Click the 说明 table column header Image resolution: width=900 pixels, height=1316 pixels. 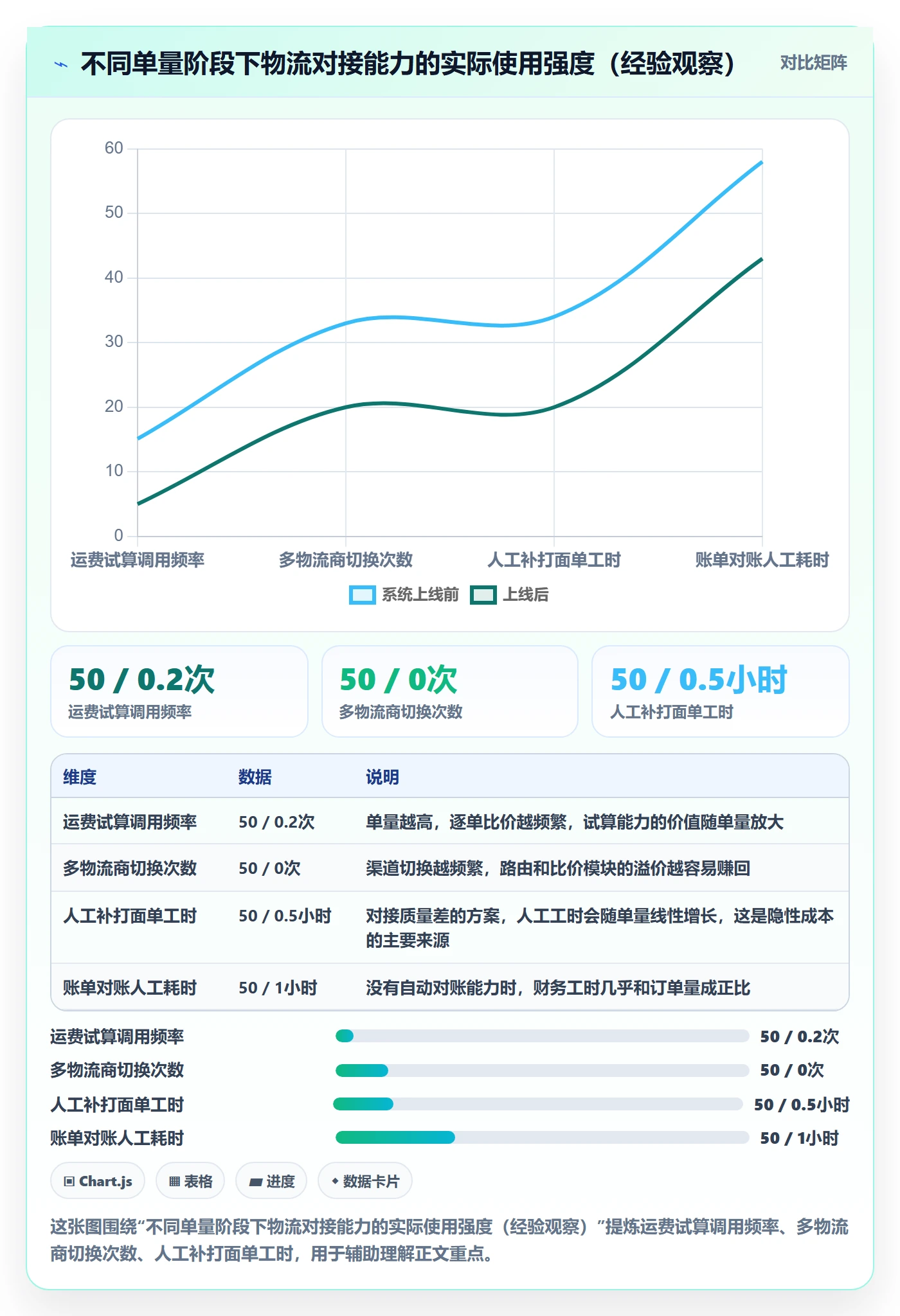point(382,777)
